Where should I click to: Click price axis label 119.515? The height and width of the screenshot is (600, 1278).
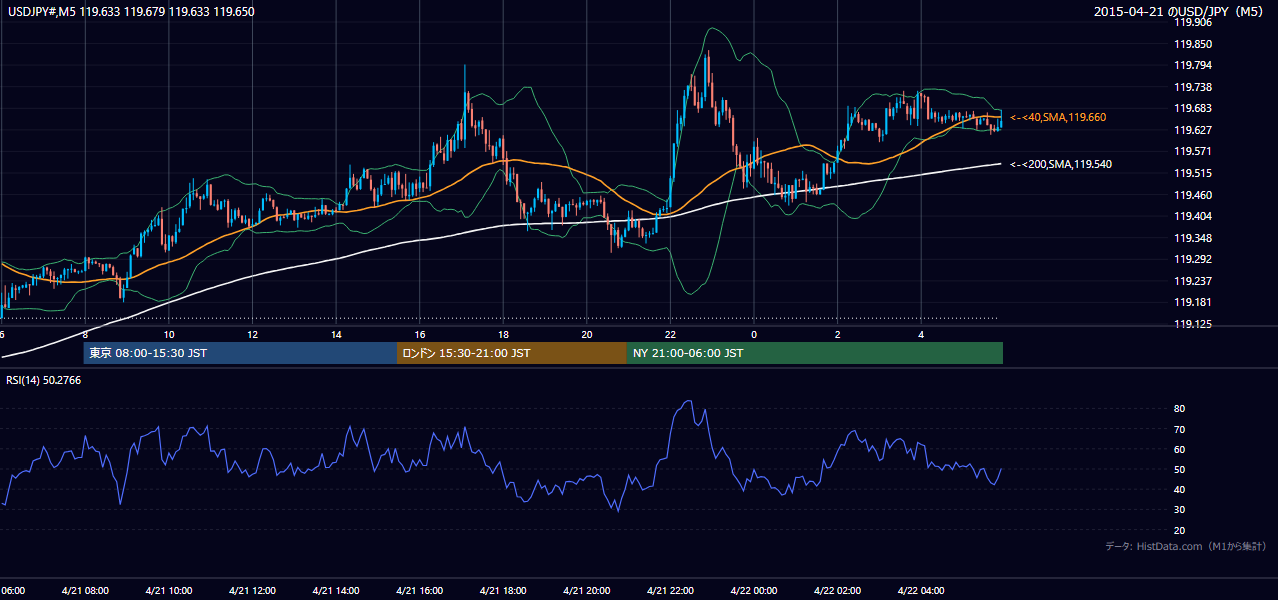1193,173
